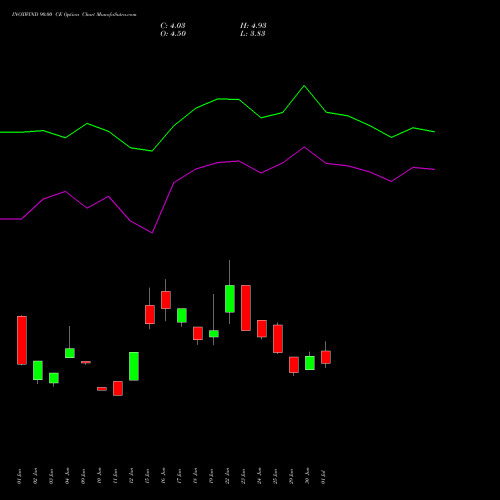Click the '19 Jun' date axis label
The width and height of the screenshot is (500, 500).
pyautogui.click(x=211, y=476)
